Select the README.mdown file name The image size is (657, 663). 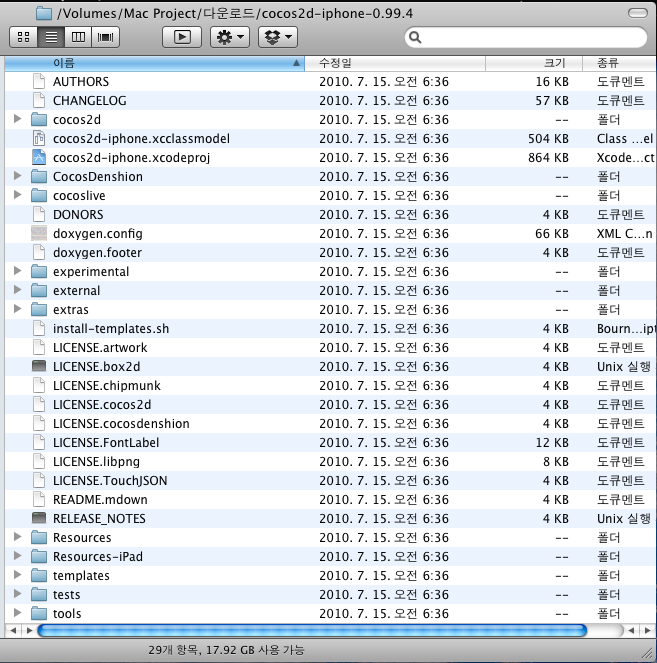point(100,499)
